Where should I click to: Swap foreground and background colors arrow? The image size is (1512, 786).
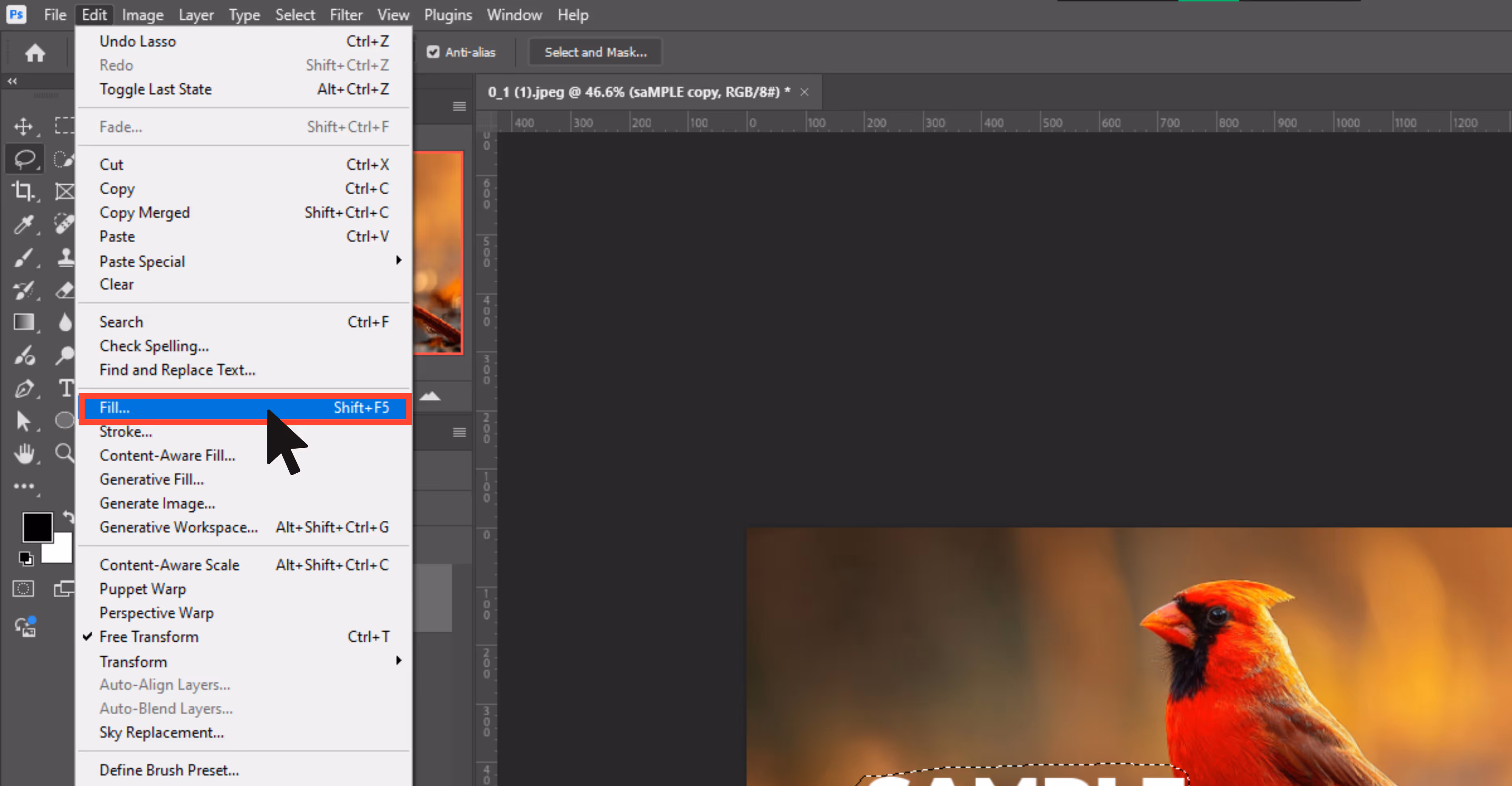[x=68, y=516]
